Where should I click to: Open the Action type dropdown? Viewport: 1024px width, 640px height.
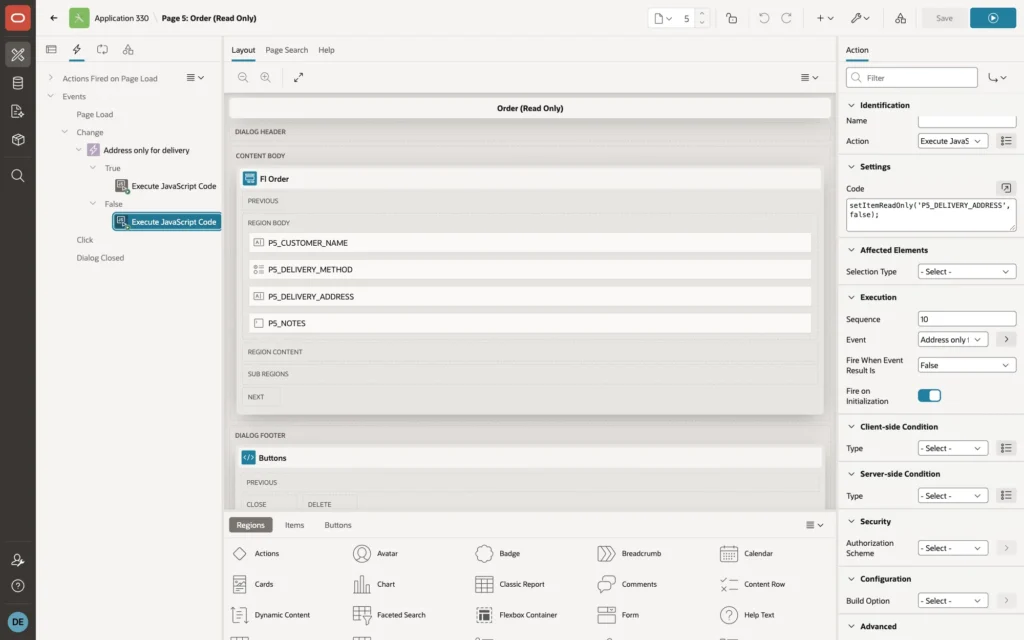952,141
